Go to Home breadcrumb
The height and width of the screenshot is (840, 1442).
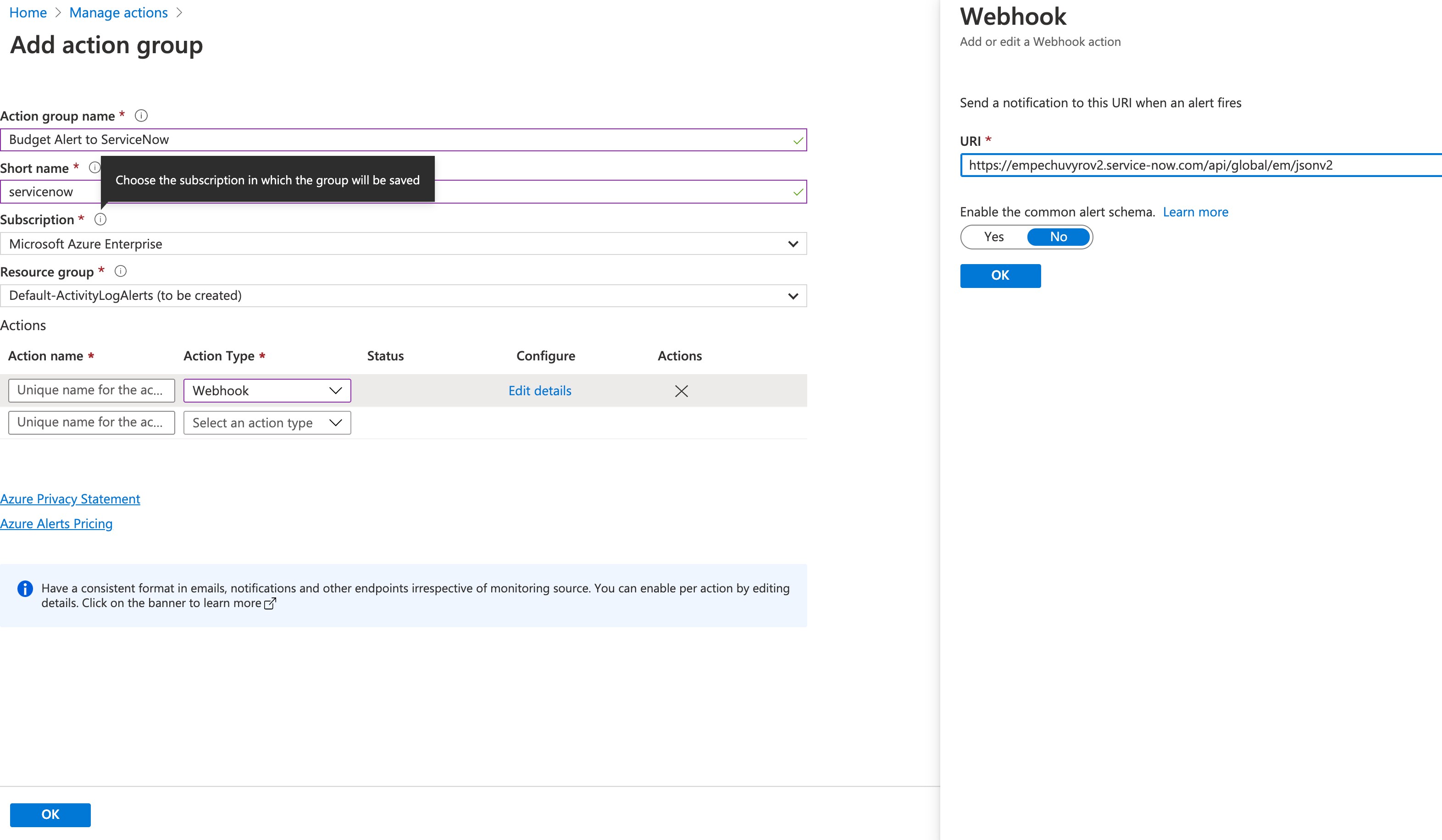coord(28,12)
